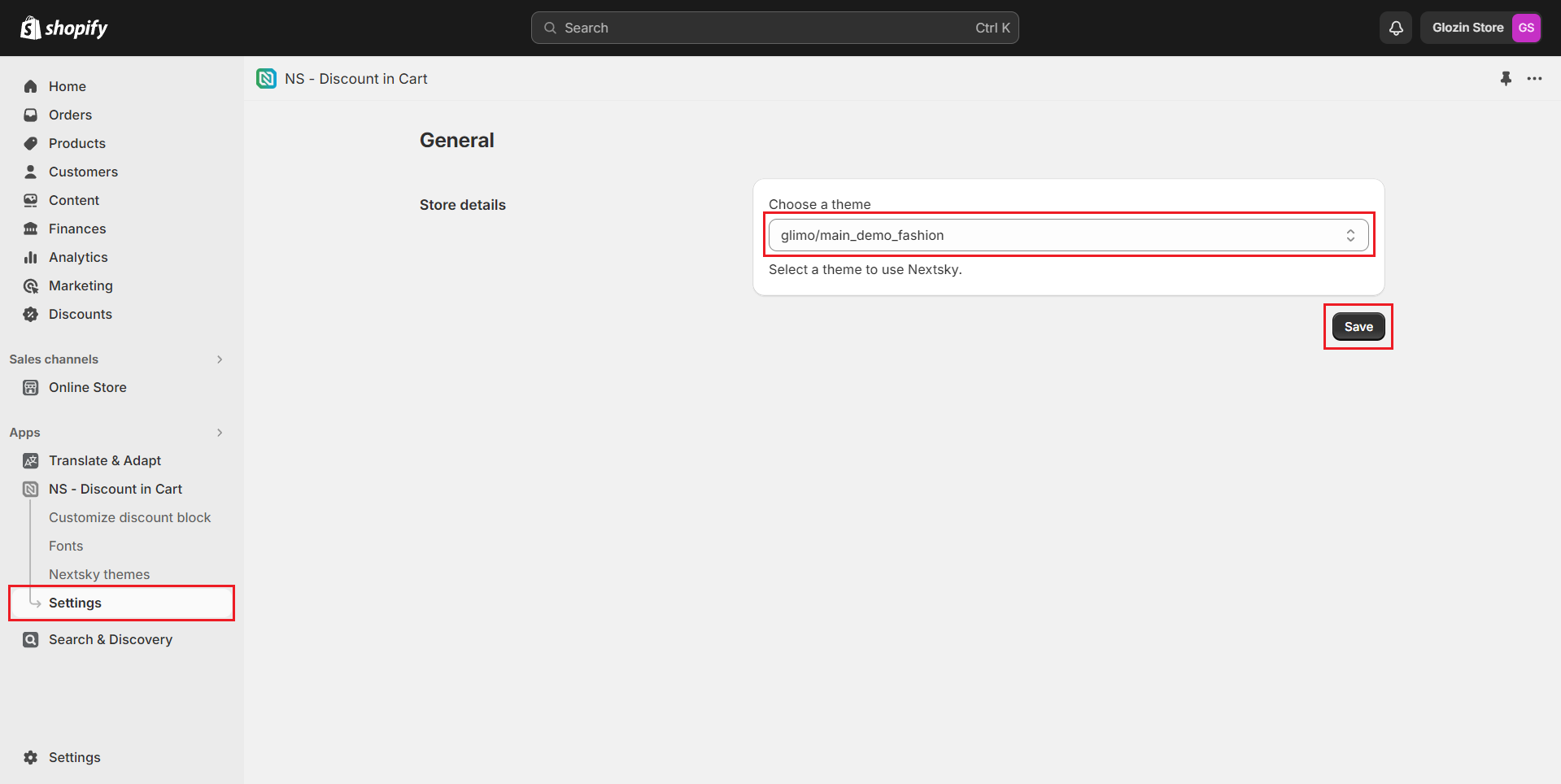The width and height of the screenshot is (1561, 784).
Task: Click the Discounts badge icon
Action: click(x=31, y=314)
